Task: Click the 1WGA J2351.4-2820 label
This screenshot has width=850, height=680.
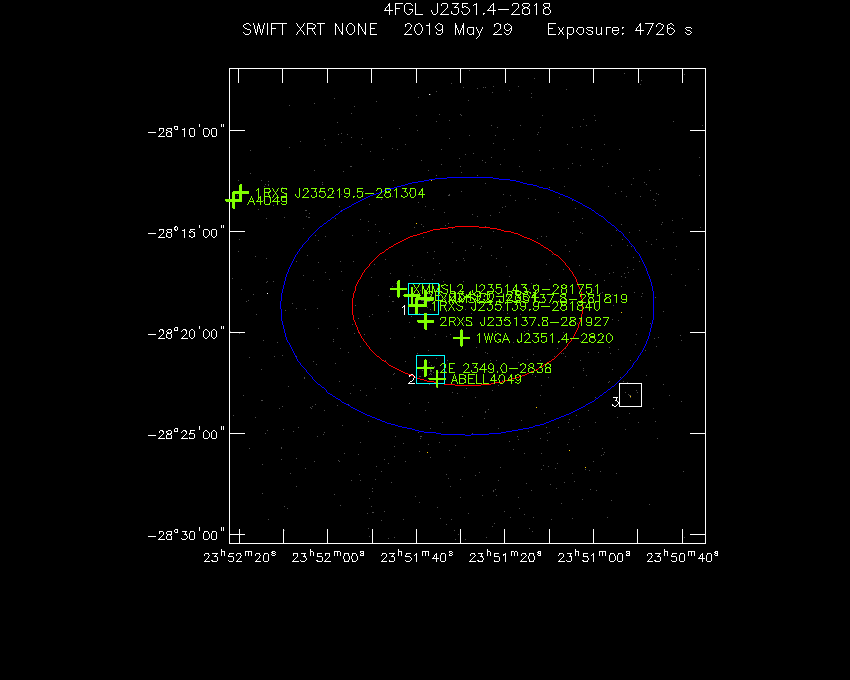Action: (544, 338)
